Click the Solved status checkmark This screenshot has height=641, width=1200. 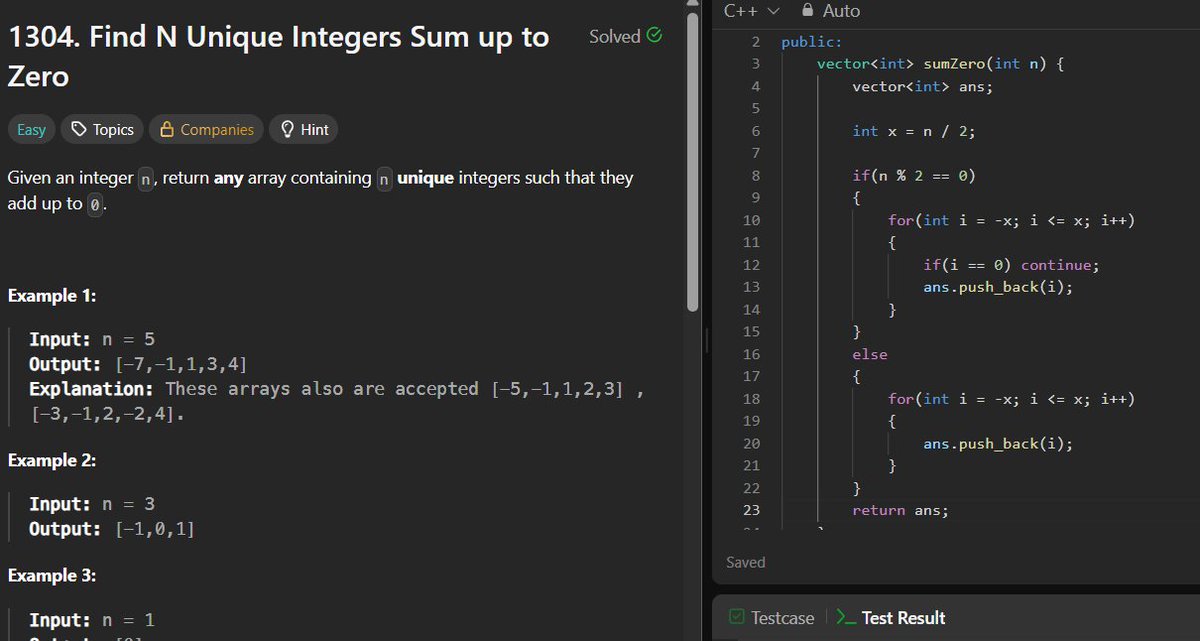pyautogui.click(x=654, y=36)
